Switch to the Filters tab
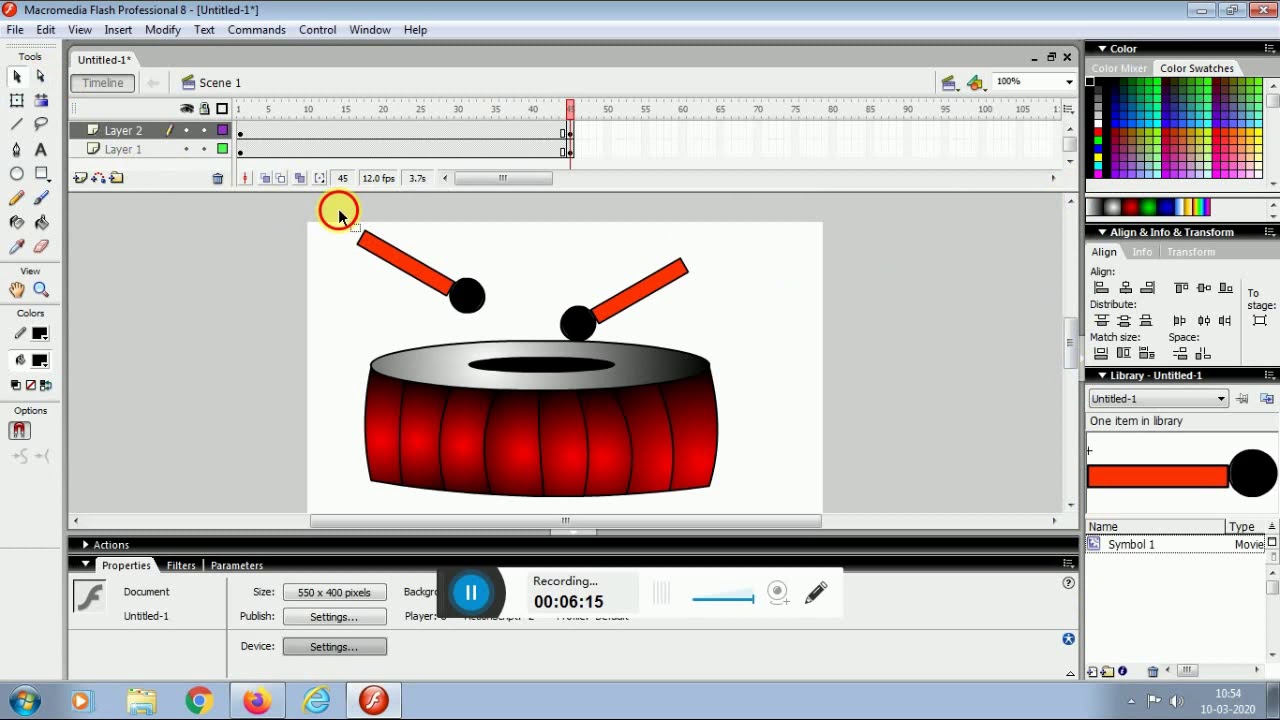This screenshot has height=720, width=1280. [181, 565]
